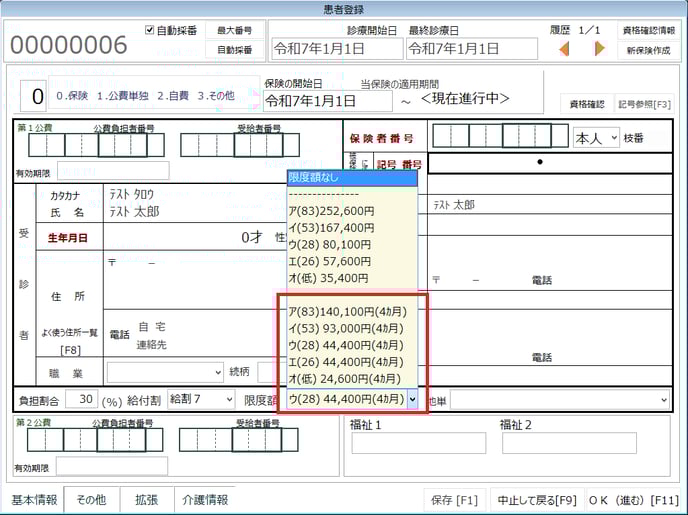Screen dimensions: 688x515
Task: Open the 給付割 dropdown showing 給割７
Action: click(201, 399)
